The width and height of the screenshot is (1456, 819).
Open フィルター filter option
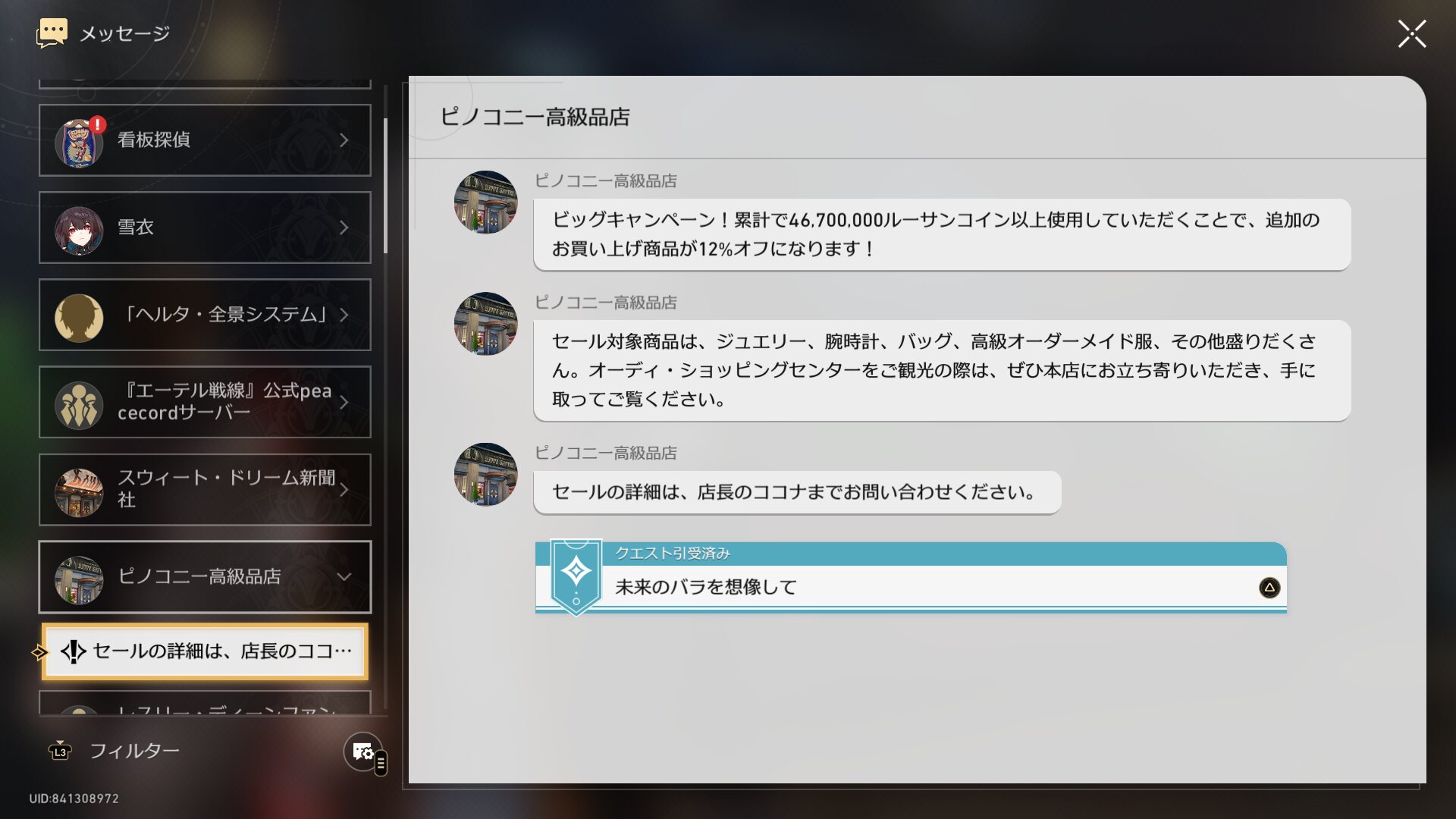click(134, 752)
